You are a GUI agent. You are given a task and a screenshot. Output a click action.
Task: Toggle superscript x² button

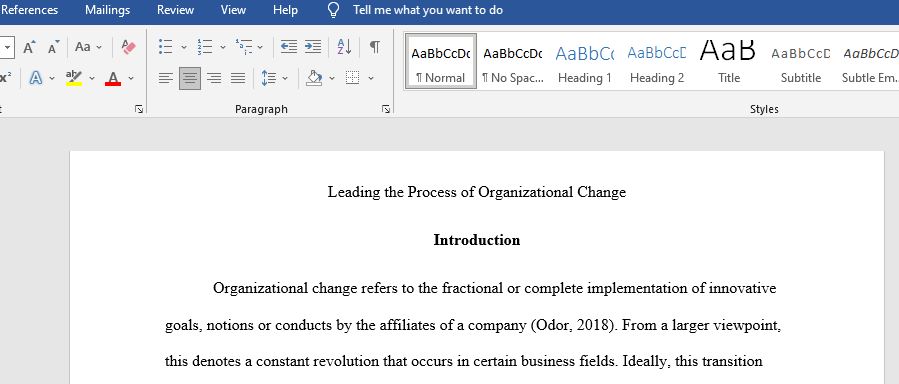[6, 78]
